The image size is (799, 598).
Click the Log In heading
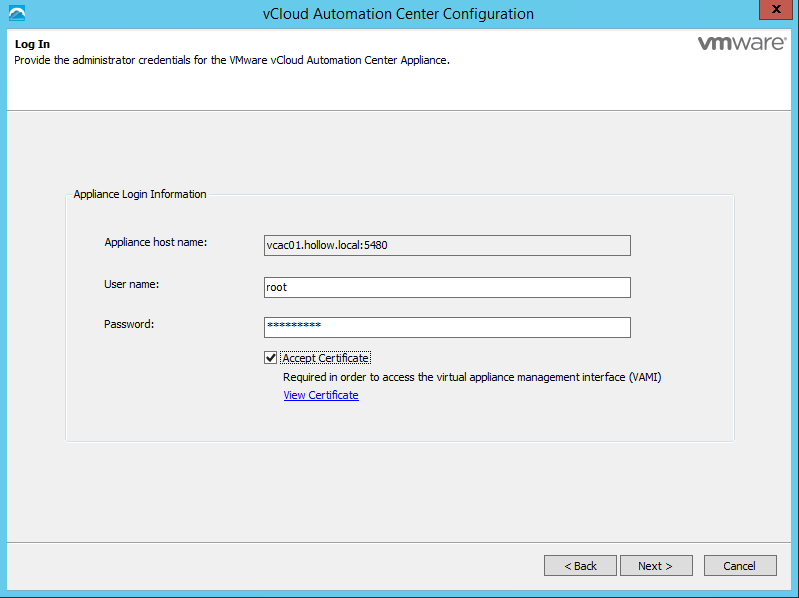click(x=32, y=45)
